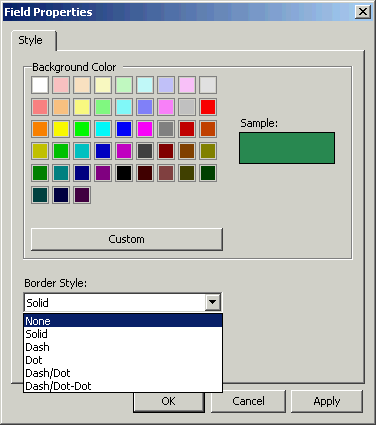Select the vivid orange color swatch
The image size is (376, 425).
[x=40, y=129]
